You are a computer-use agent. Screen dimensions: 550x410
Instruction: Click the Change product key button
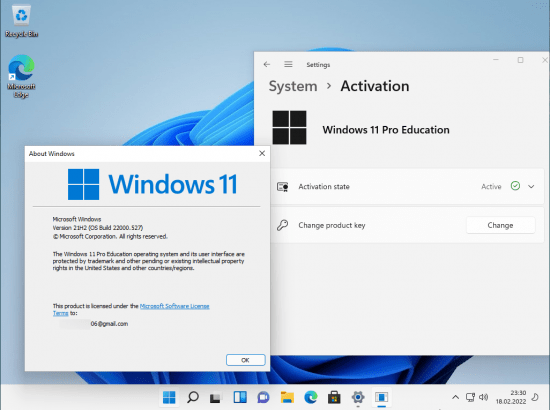click(x=500, y=225)
